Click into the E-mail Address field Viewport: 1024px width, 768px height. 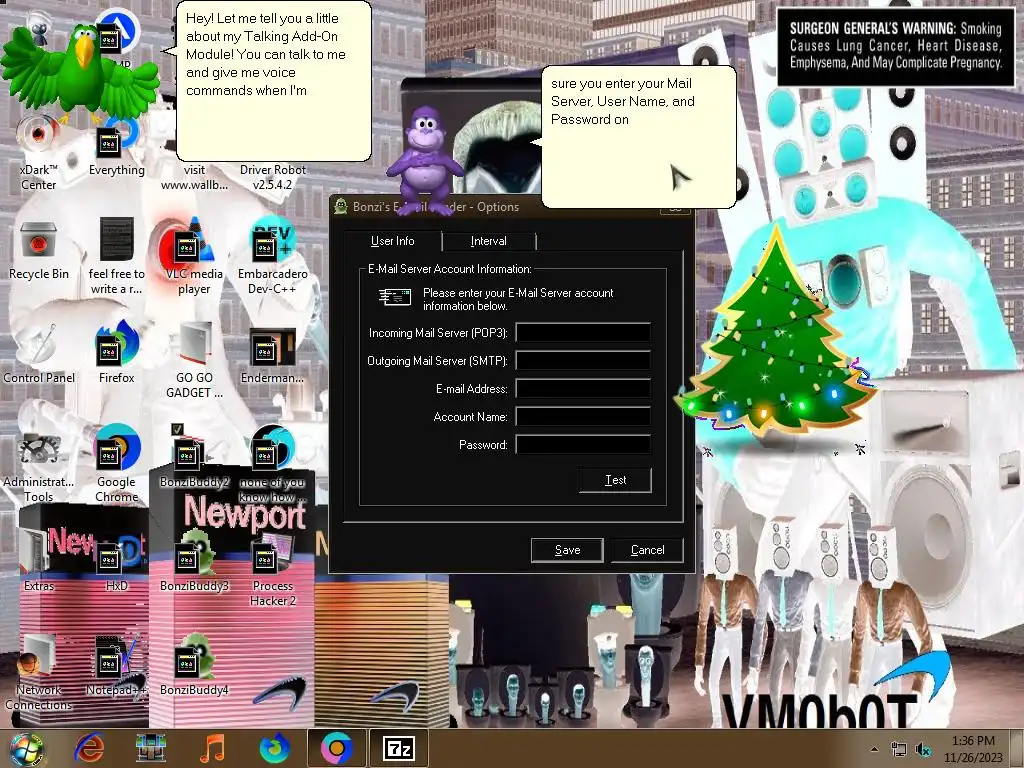tap(583, 389)
